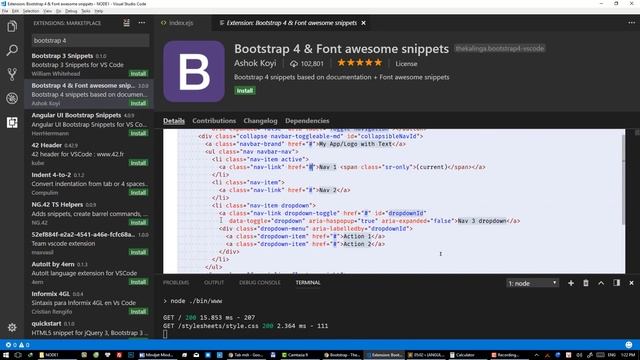Screen dimensions: 640x360
Task: Click the details view vertical scrollbar
Action: coord(623,180)
